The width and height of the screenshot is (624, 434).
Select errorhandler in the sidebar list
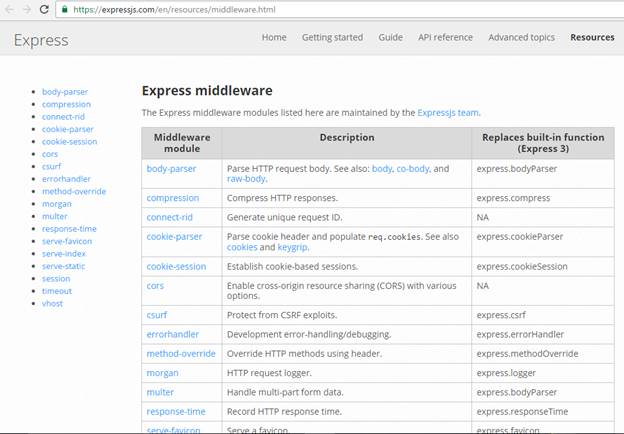tap(66, 179)
